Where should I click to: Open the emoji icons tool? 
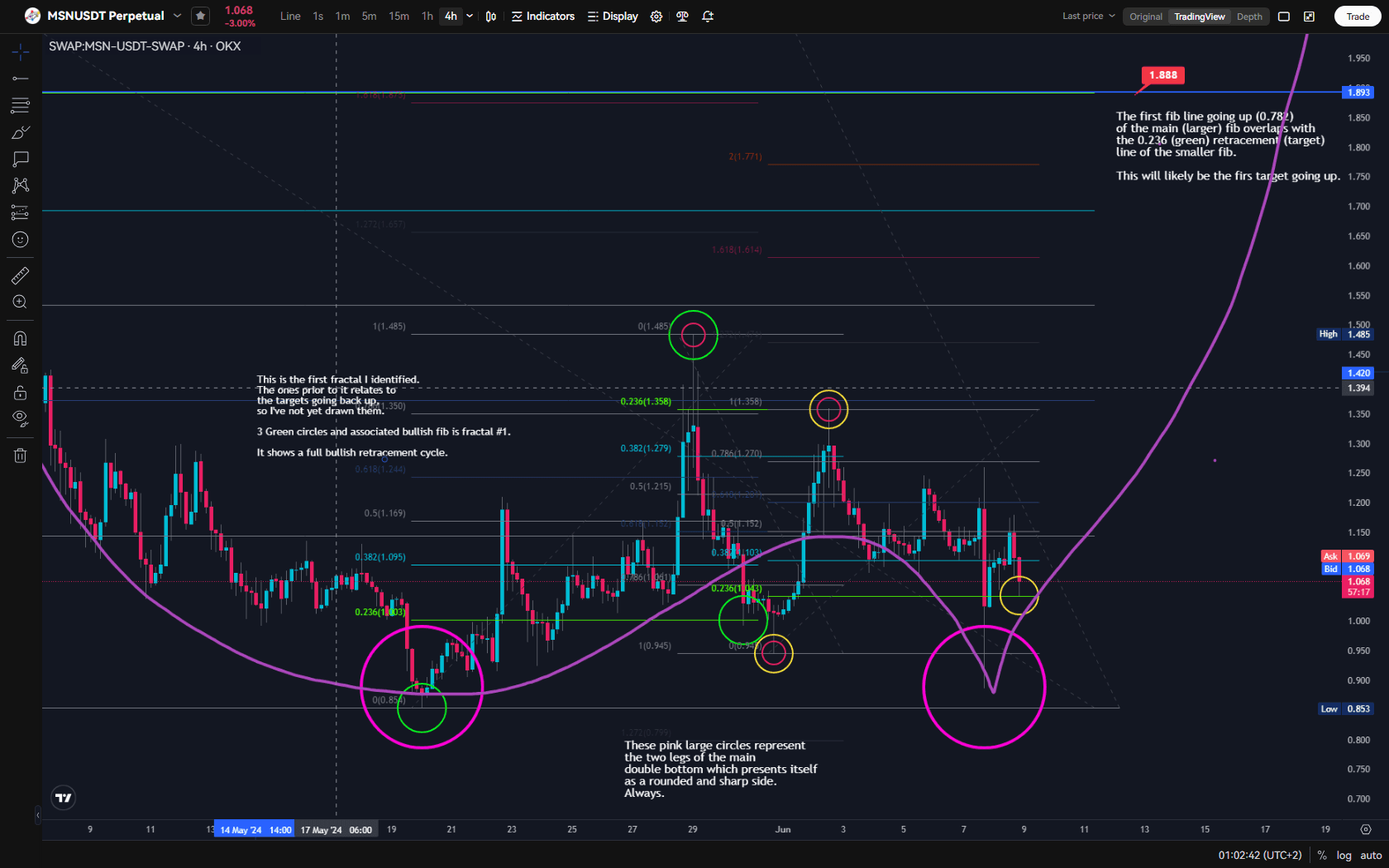(x=21, y=240)
